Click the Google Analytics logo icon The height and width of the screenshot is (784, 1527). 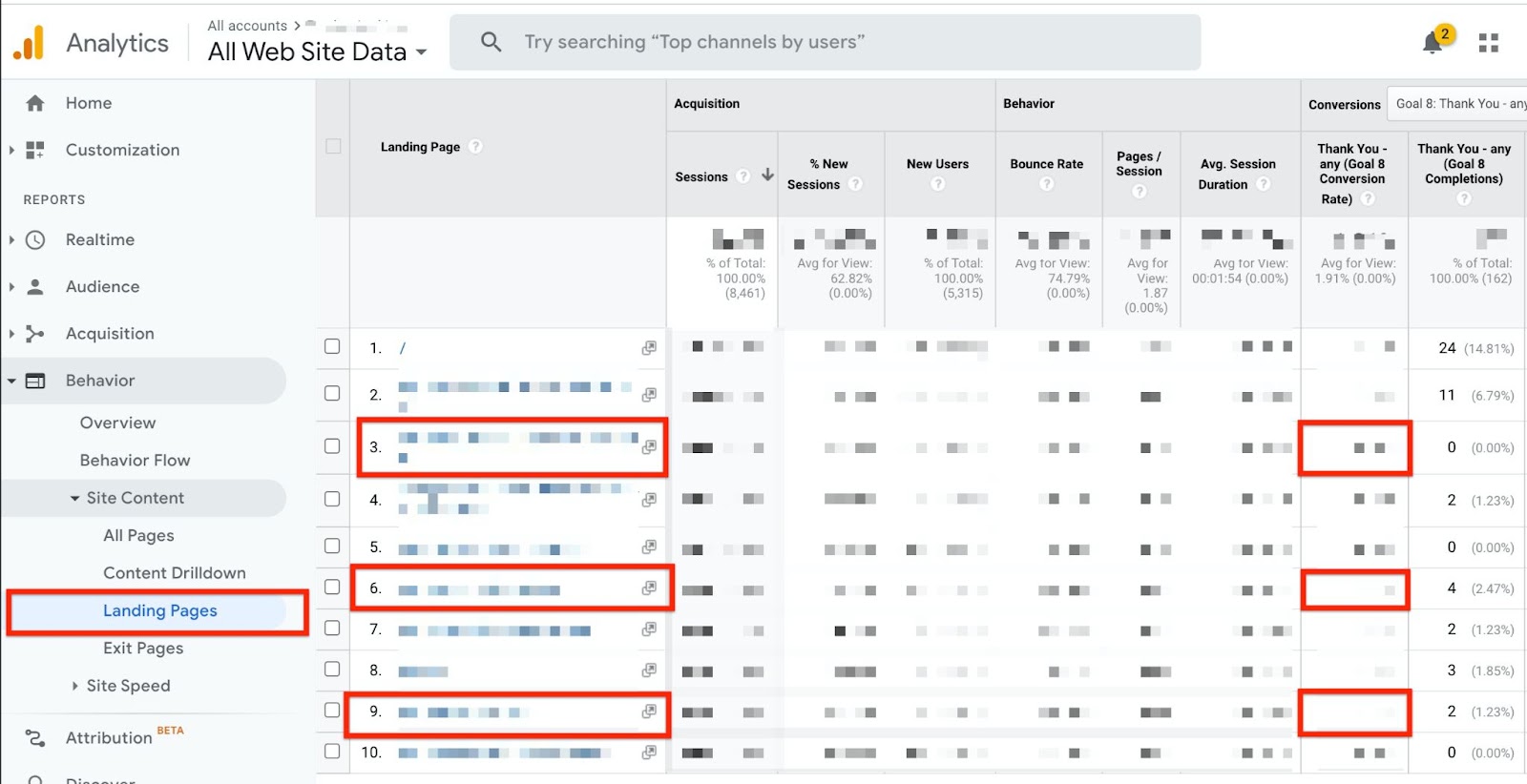[30, 42]
